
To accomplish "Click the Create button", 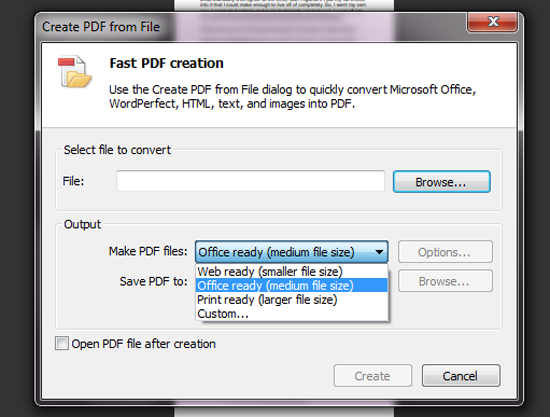I will pyautogui.click(x=373, y=376).
